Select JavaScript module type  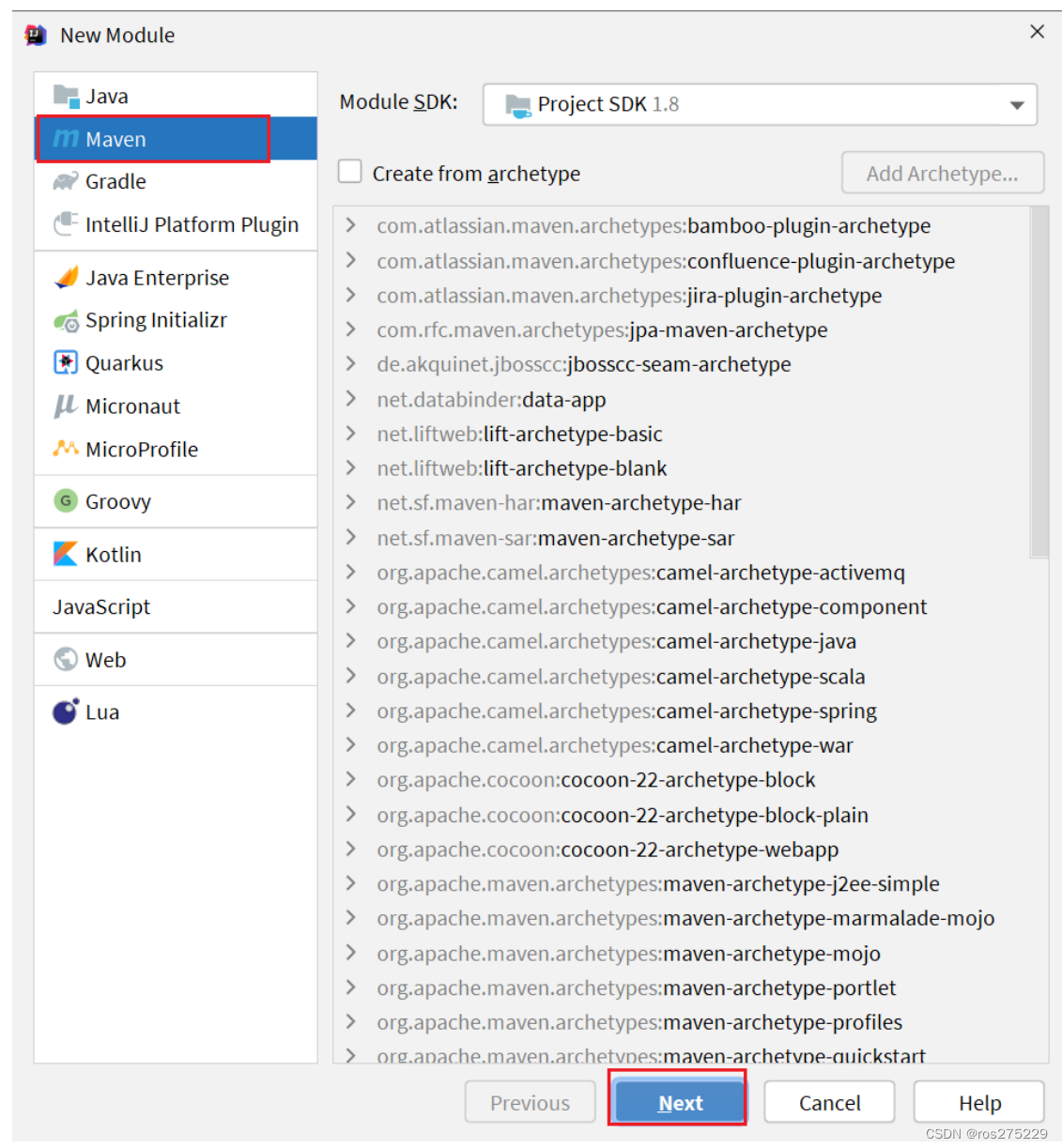click(x=176, y=606)
